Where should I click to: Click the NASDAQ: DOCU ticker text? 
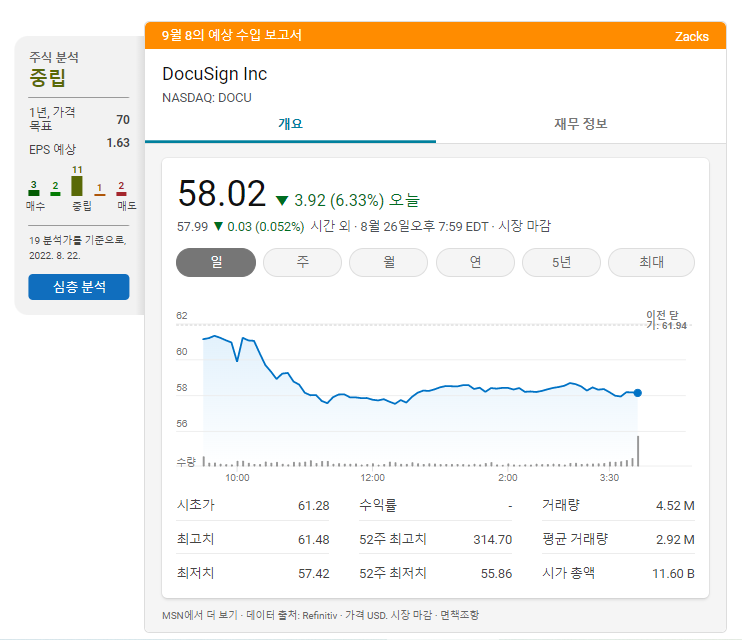point(207,98)
